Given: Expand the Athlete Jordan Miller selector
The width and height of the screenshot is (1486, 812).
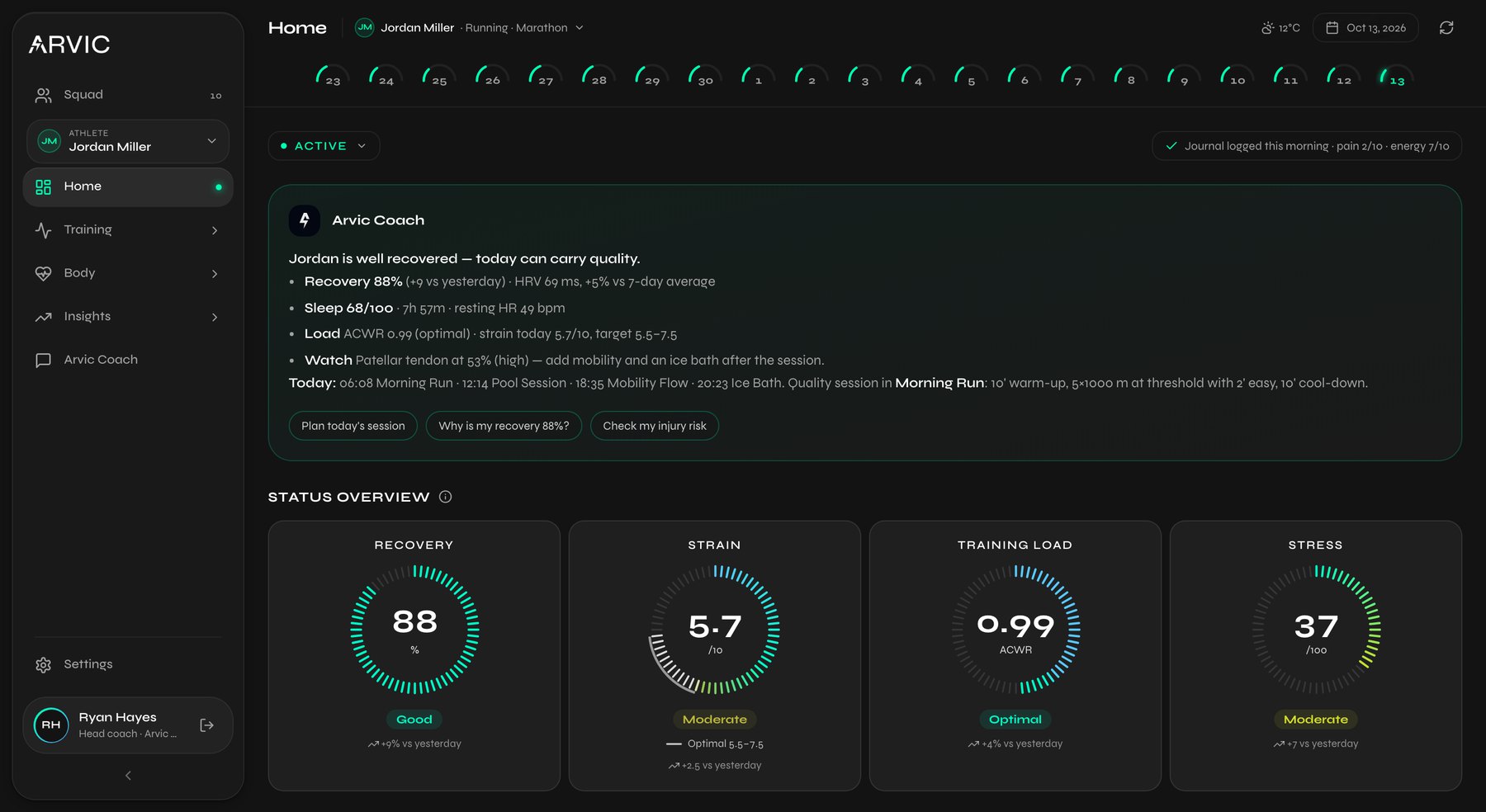Looking at the screenshot, I should pyautogui.click(x=128, y=141).
